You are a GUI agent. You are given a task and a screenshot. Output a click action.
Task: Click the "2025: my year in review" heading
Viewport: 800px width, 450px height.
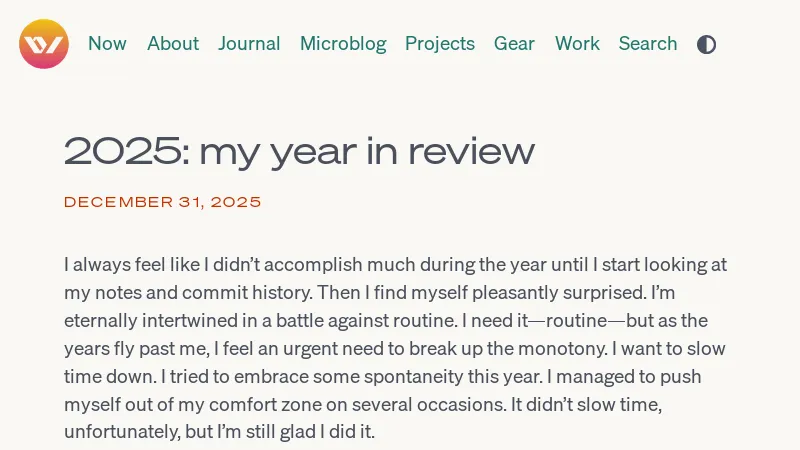[x=299, y=152]
